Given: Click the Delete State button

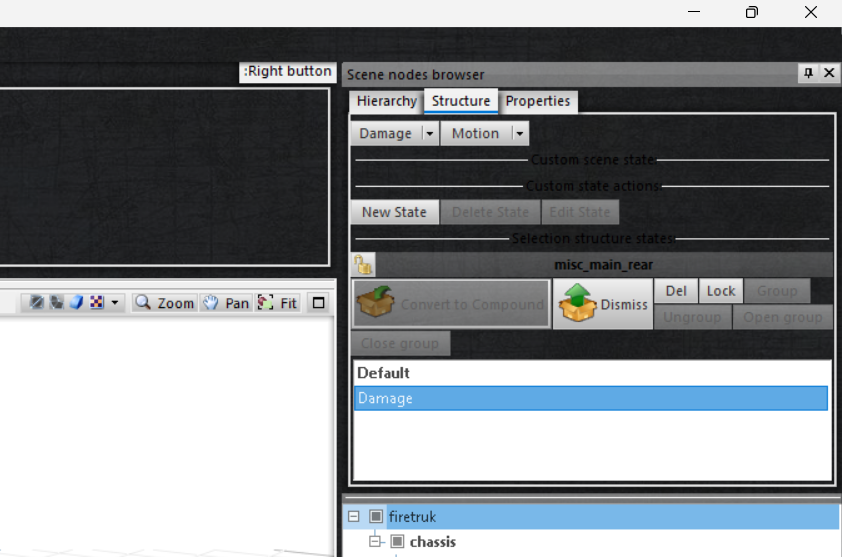Looking at the screenshot, I should point(490,212).
